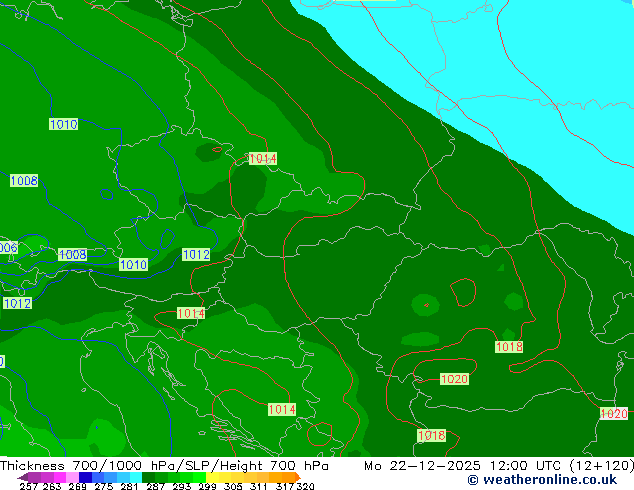Click the blue 1010 label between 1008 and 1012
The height and width of the screenshot is (490, 634).
click(x=133, y=265)
